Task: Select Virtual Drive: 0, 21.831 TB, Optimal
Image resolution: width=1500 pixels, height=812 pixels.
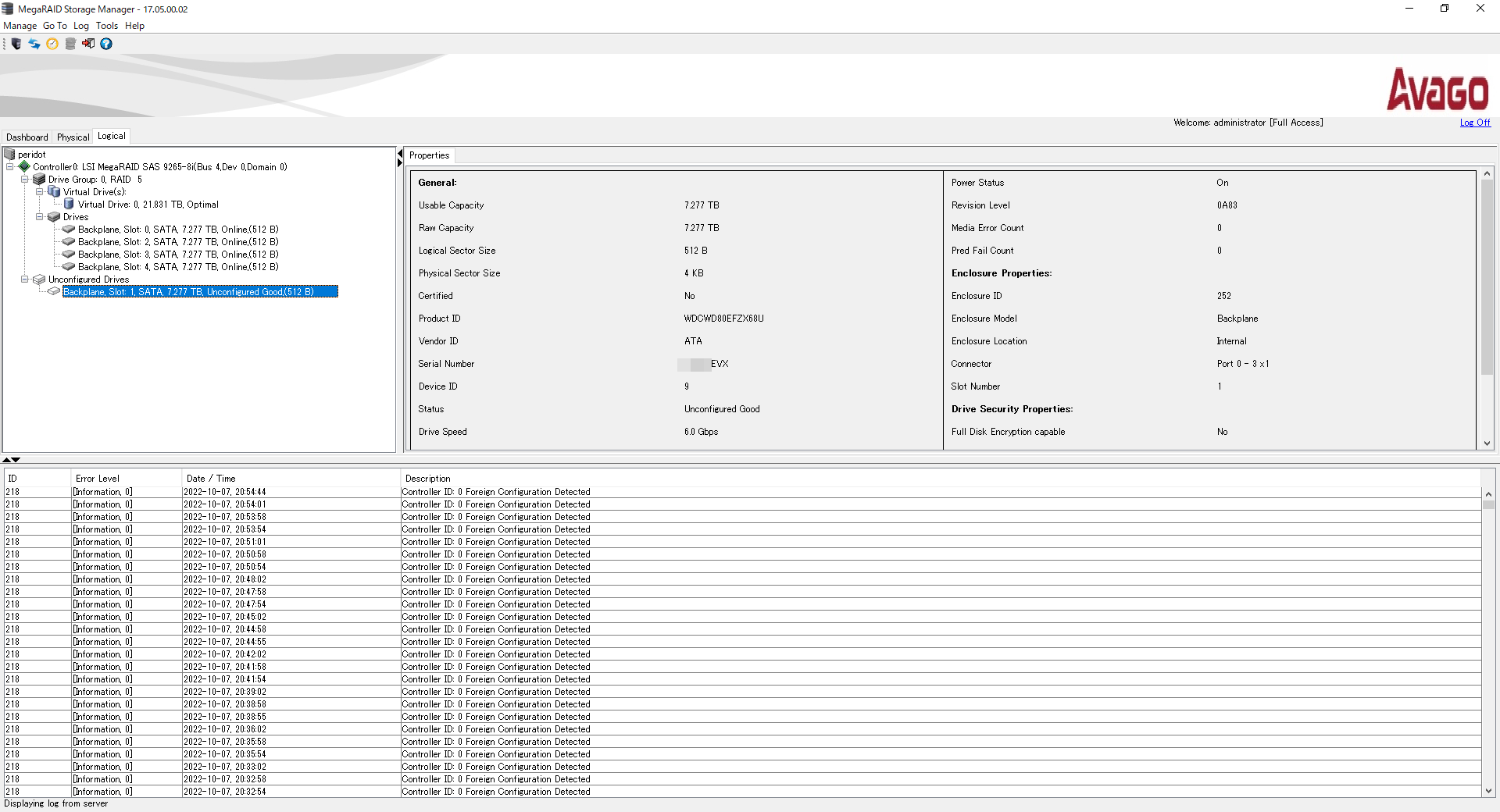Action: (148, 205)
